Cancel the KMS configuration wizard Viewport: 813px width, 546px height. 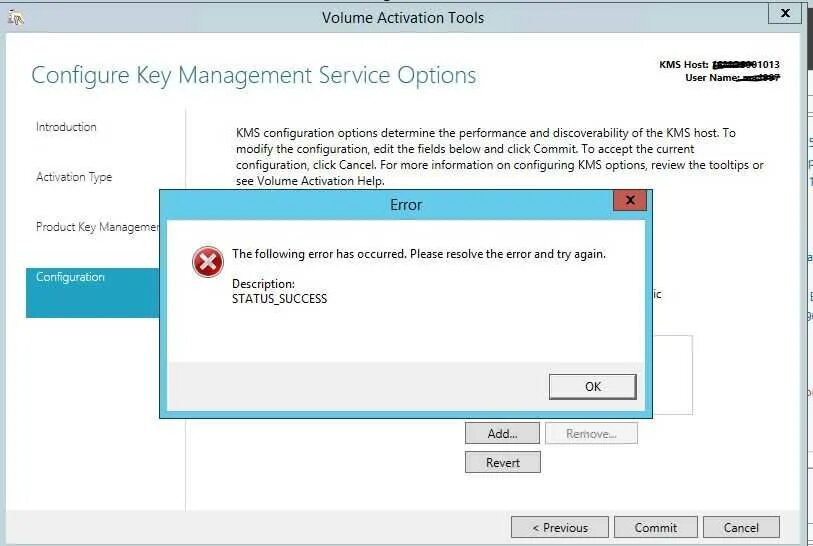pyautogui.click(x=741, y=528)
